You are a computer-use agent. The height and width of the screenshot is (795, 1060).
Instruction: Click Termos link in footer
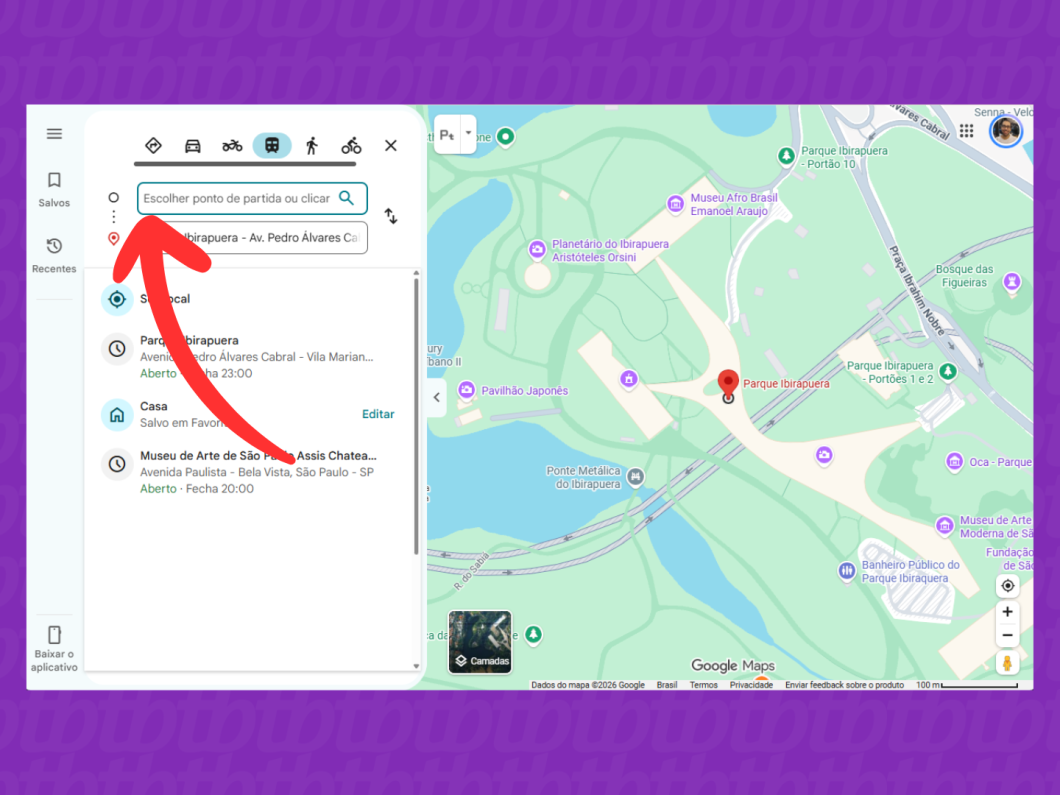(704, 685)
